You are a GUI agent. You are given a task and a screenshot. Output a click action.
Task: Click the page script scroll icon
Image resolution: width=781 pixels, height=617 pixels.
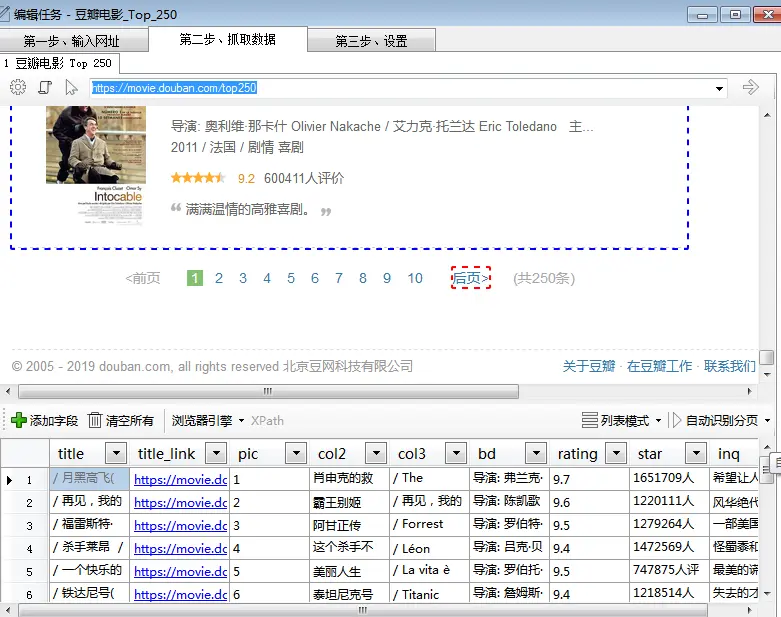coord(45,87)
